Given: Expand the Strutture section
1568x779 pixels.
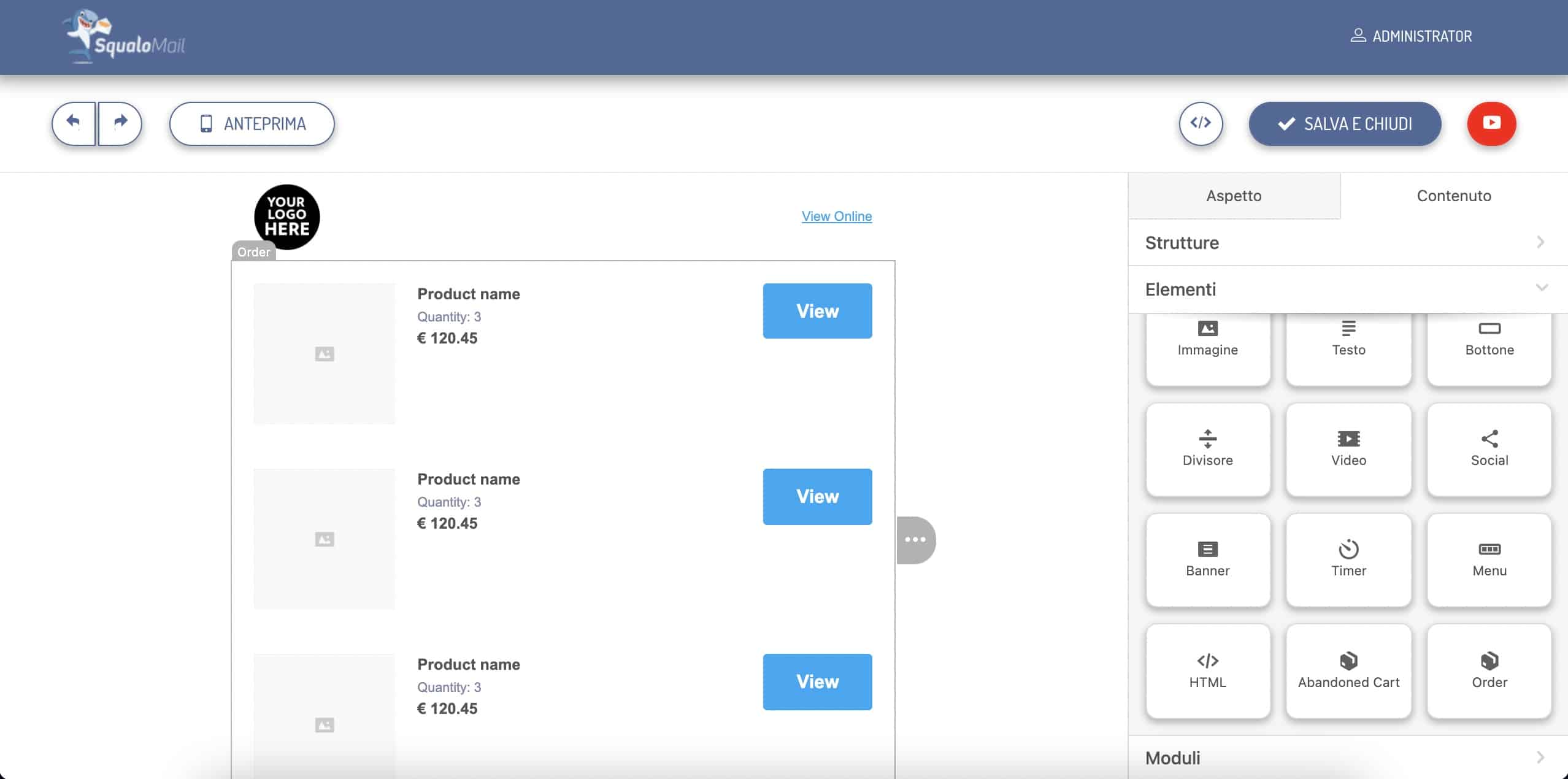Looking at the screenshot, I should [x=1348, y=242].
